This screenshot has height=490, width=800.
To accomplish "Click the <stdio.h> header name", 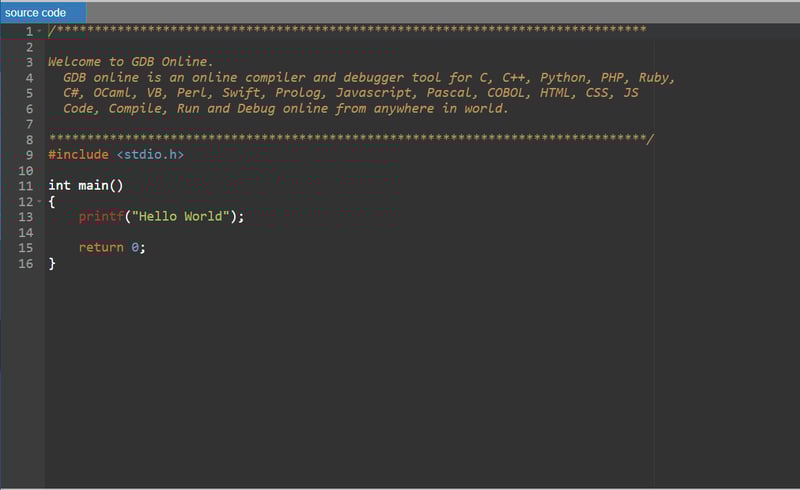I will (x=150, y=155).
